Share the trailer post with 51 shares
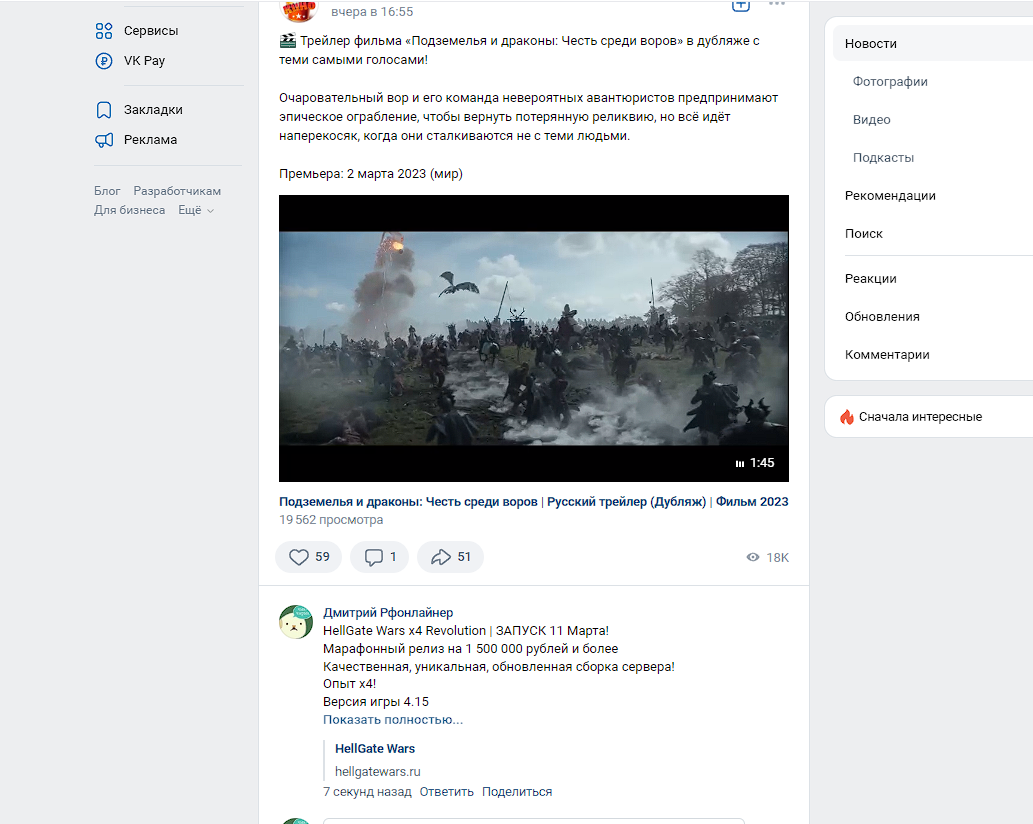The height and width of the screenshot is (824, 1033). [450, 557]
